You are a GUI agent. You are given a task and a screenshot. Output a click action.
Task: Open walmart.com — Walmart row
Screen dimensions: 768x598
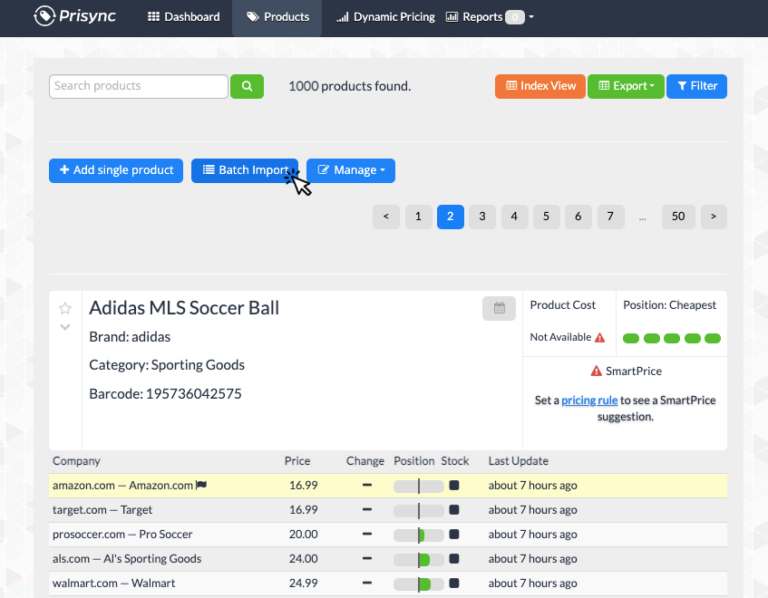(388, 583)
